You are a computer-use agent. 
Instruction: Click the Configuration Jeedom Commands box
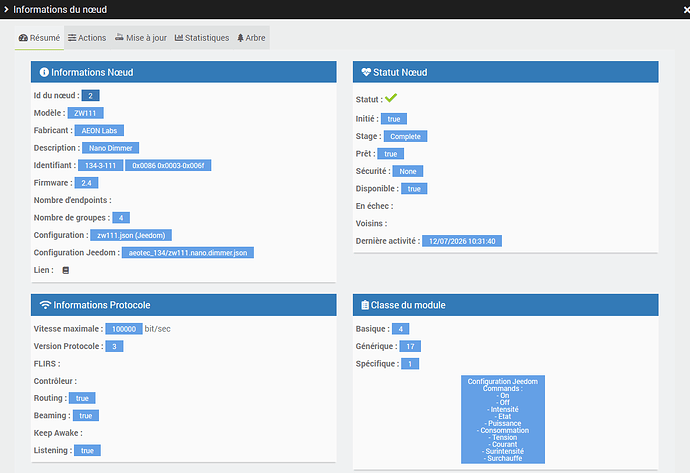[503, 419]
